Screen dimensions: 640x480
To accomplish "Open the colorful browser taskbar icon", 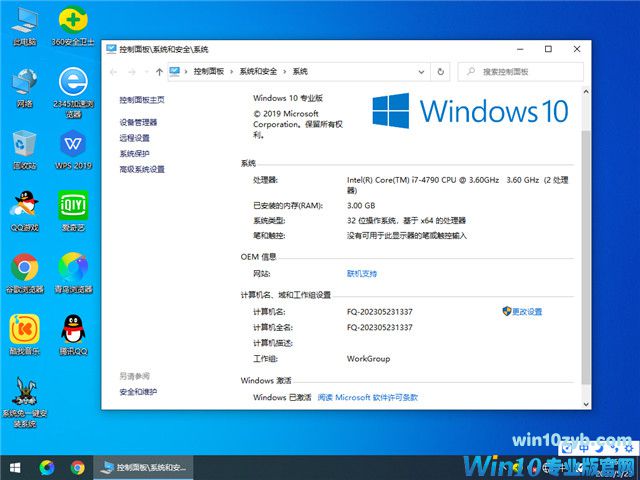I will point(47,467).
